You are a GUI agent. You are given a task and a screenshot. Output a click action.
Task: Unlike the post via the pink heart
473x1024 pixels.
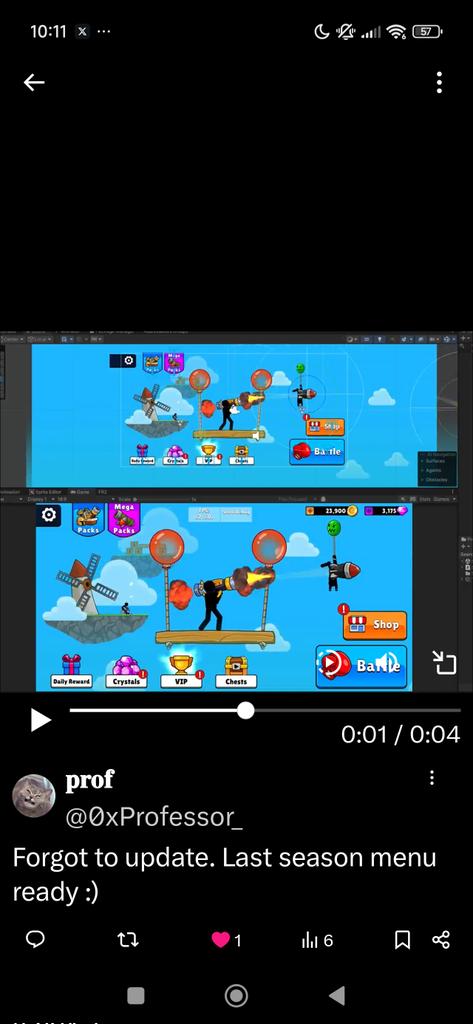[x=221, y=940]
